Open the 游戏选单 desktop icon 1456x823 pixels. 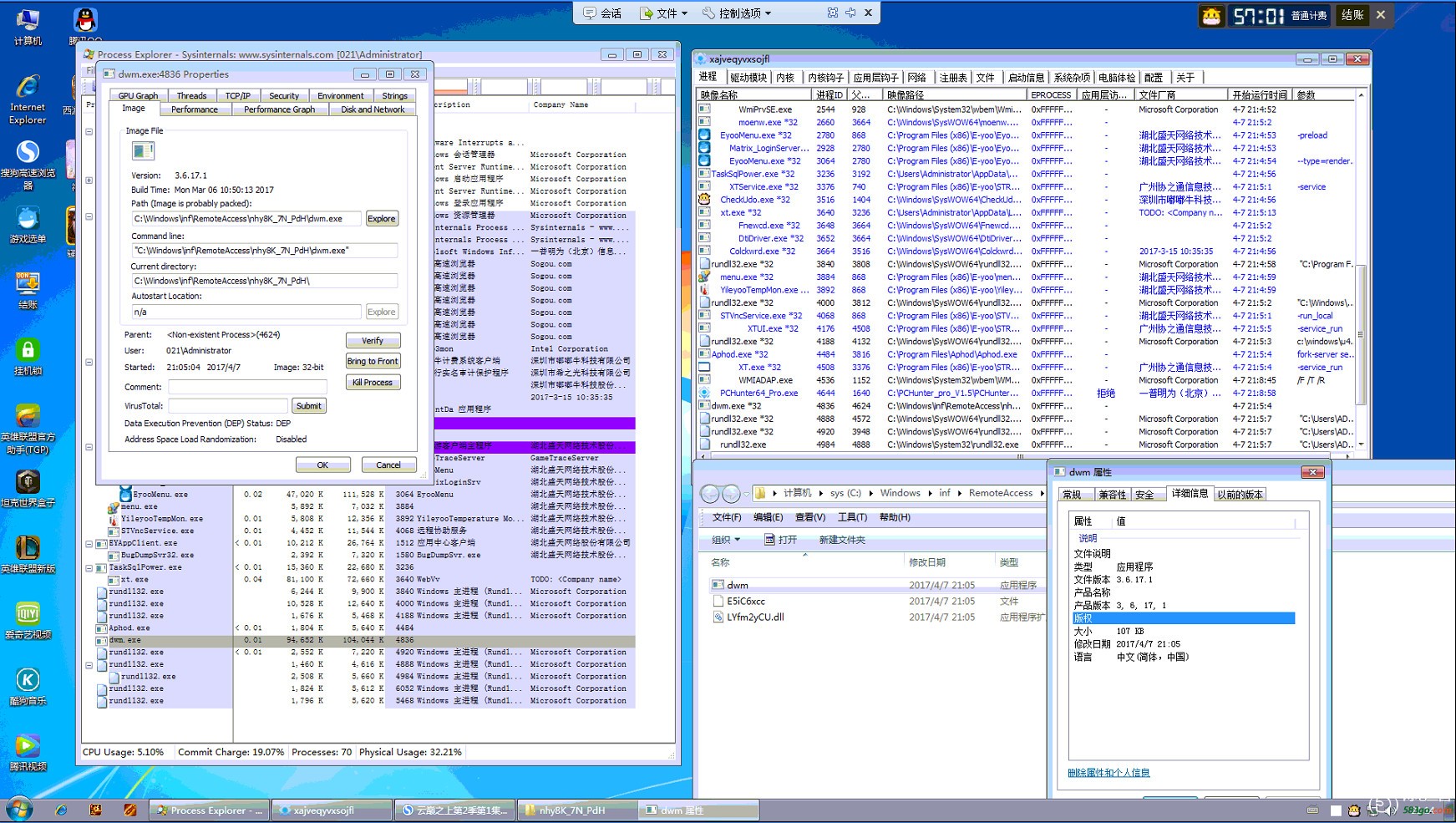28,226
